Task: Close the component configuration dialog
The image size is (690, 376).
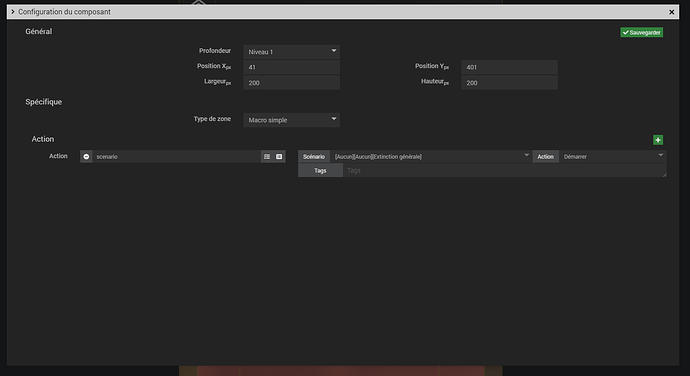Action: (x=672, y=12)
